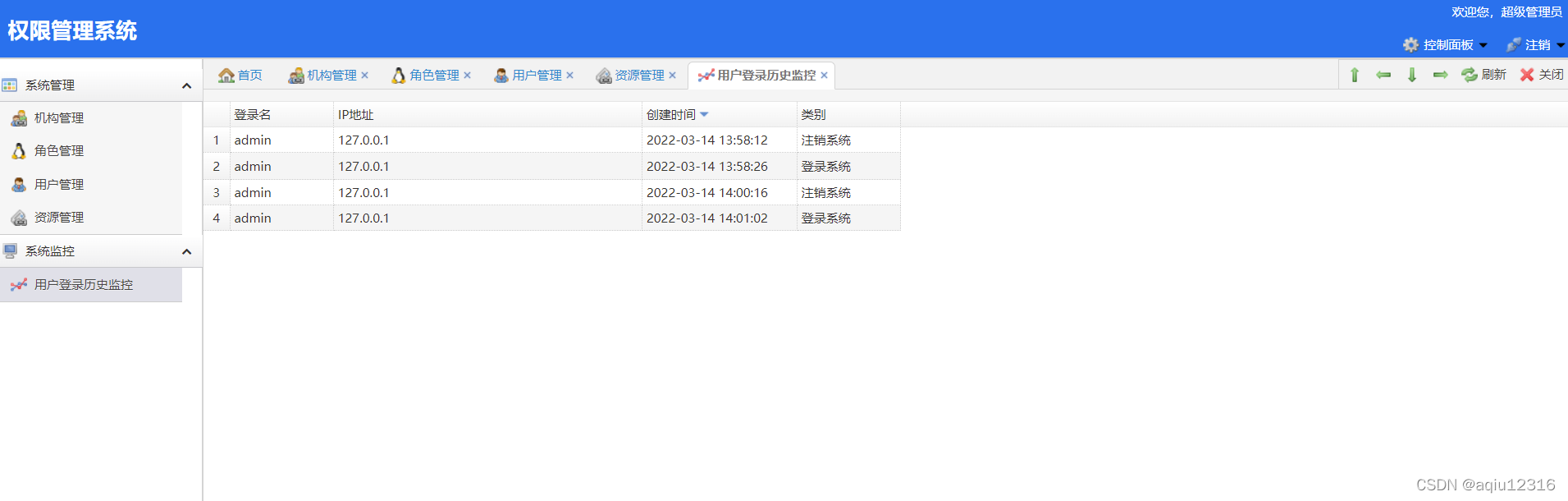Switch to the 首页 tab
The height and width of the screenshot is (501, 1568).
[240, 76]
